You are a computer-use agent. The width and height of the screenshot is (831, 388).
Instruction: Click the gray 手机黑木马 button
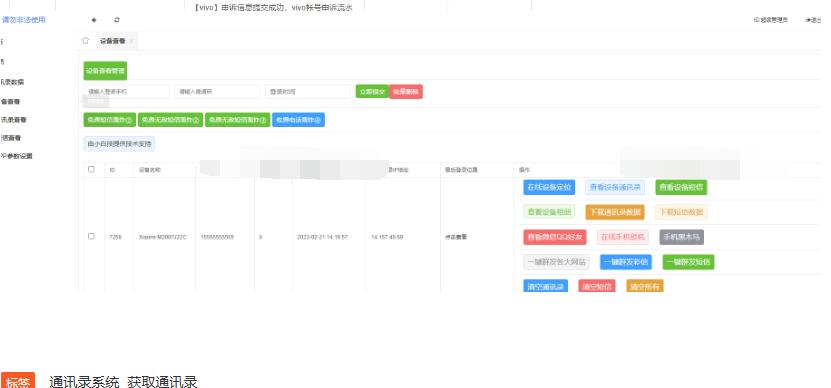click(x=682, y=237)
